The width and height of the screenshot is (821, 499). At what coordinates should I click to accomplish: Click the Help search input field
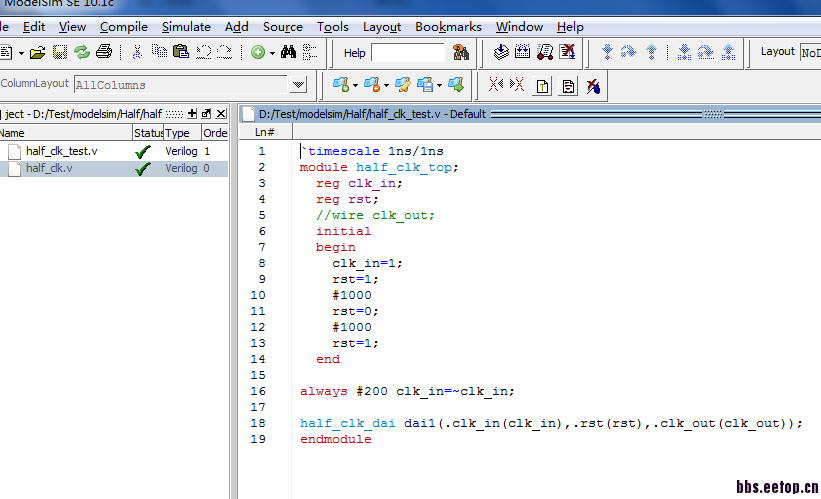tap(408, 53)
